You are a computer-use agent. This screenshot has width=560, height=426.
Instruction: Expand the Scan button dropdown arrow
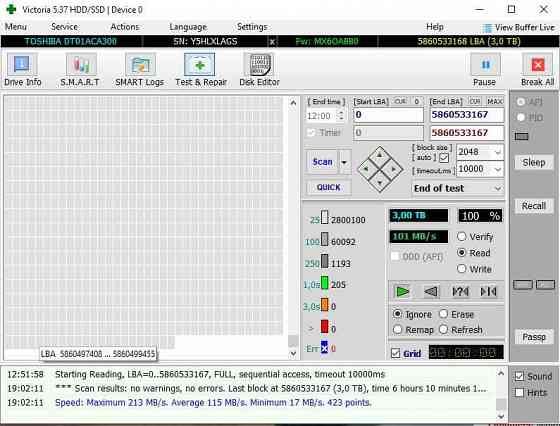click(x=344, y=162)
